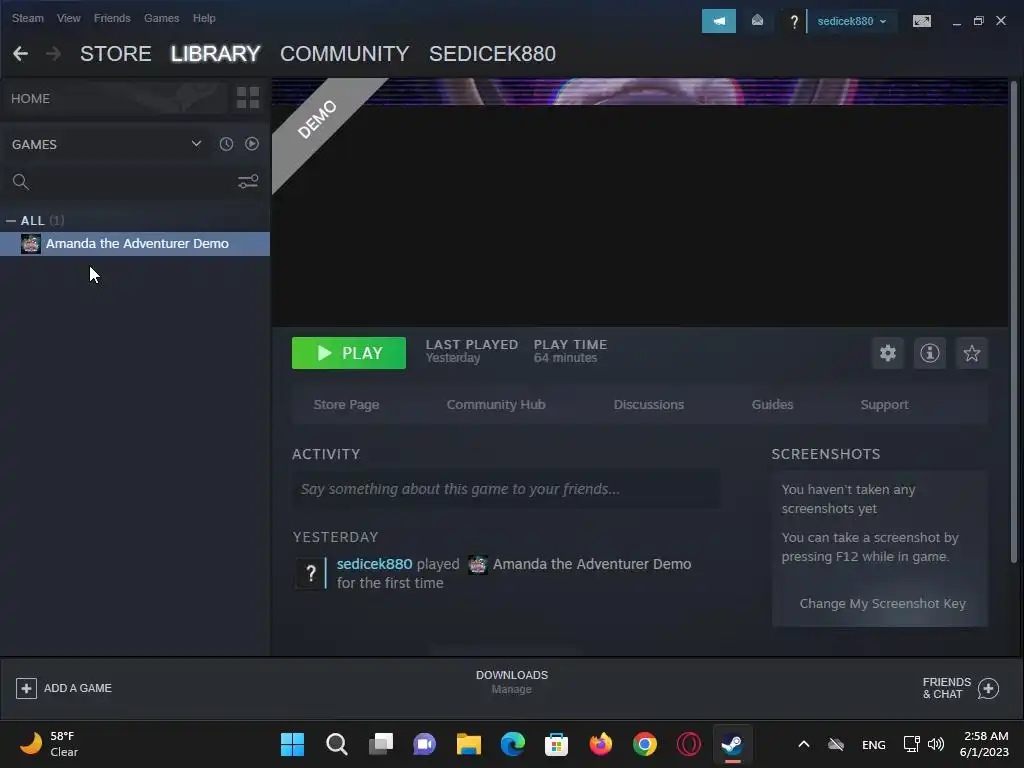Viewport: 1024px width, 768px height.
Task: Go forward with the right arrow
Action: [x=54, y=54]
